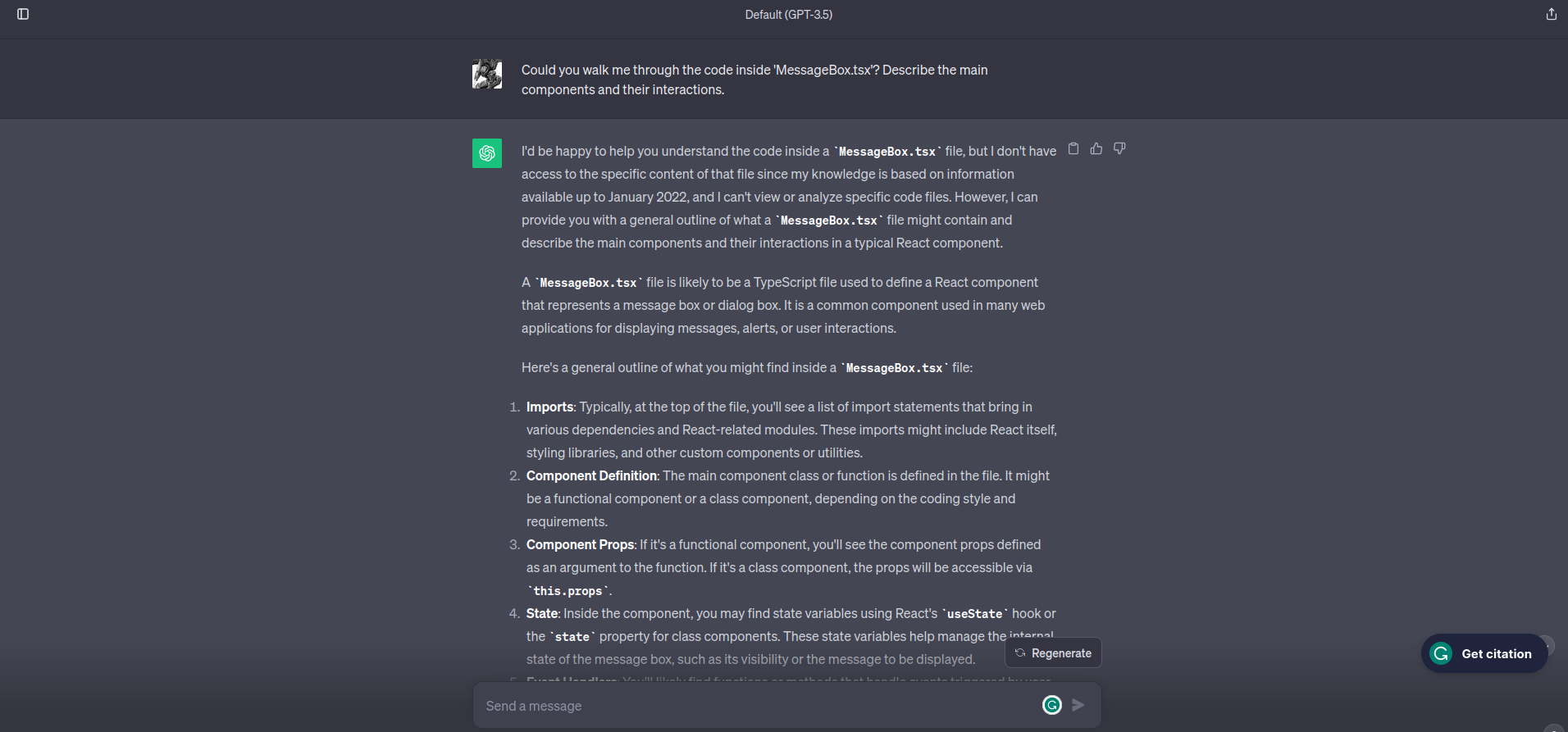Screen dimensions: 1568x732
Task: Click the ChatGPT logo avatar
Action: click(487, 152)
